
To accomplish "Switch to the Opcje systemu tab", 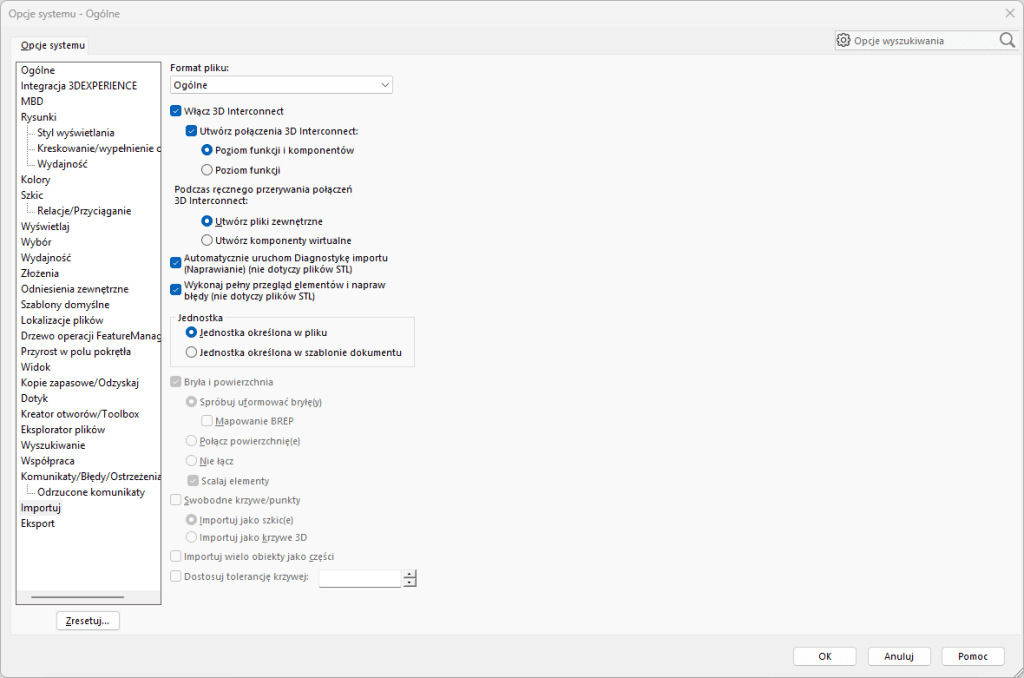I will pos(53,45).
